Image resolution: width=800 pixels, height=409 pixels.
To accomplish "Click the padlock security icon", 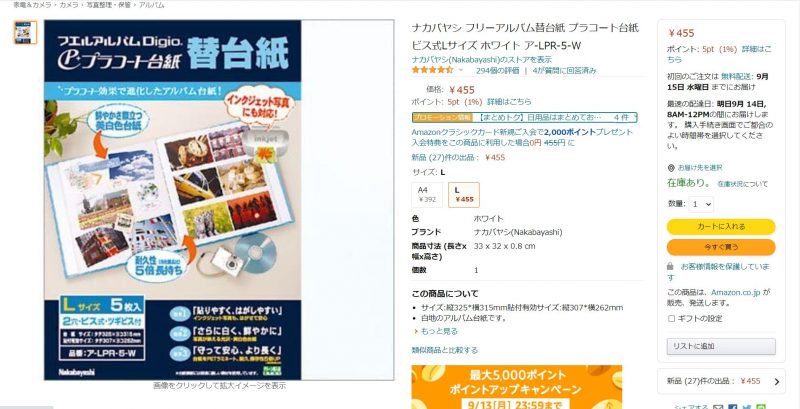I will [670, 267].
